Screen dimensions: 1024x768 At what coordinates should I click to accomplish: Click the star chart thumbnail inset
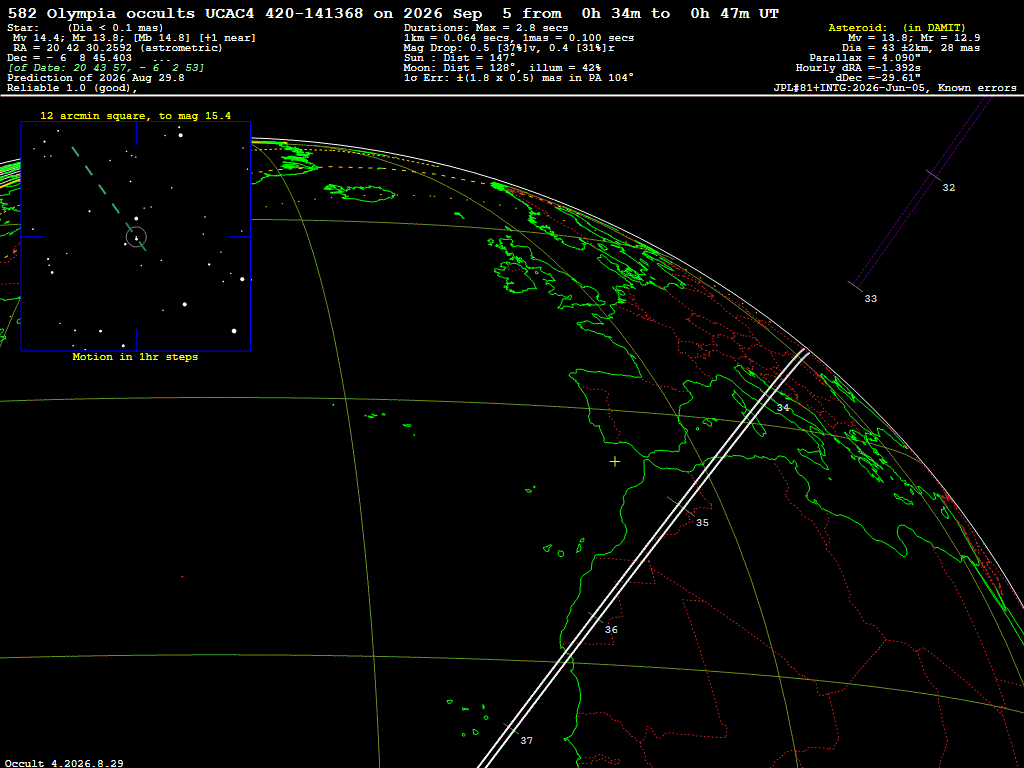(136, 236)
